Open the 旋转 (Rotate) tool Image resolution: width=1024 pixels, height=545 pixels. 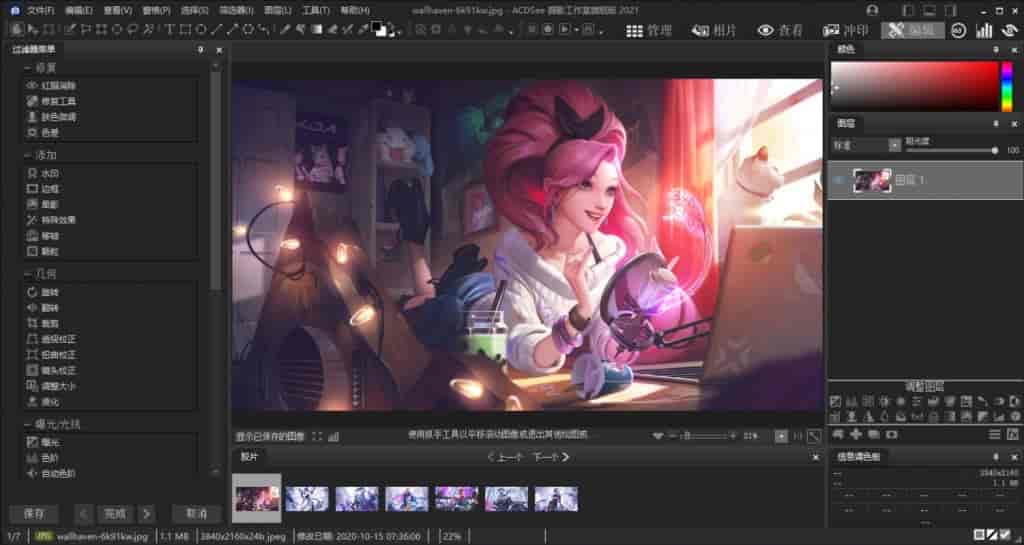(50, 292)
